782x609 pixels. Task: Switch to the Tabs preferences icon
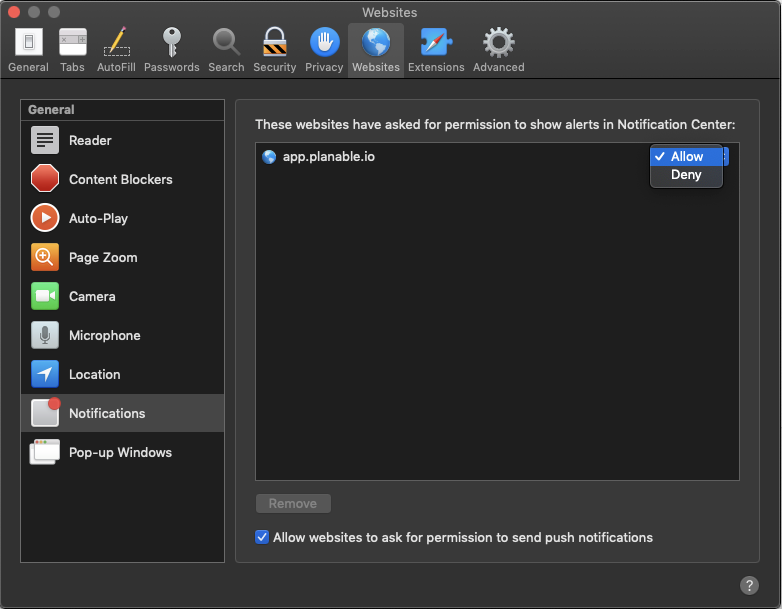72,49
